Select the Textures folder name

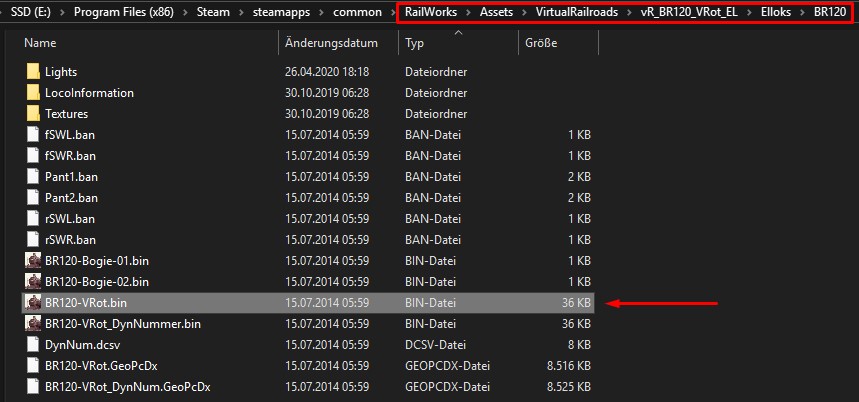point(66,114)
